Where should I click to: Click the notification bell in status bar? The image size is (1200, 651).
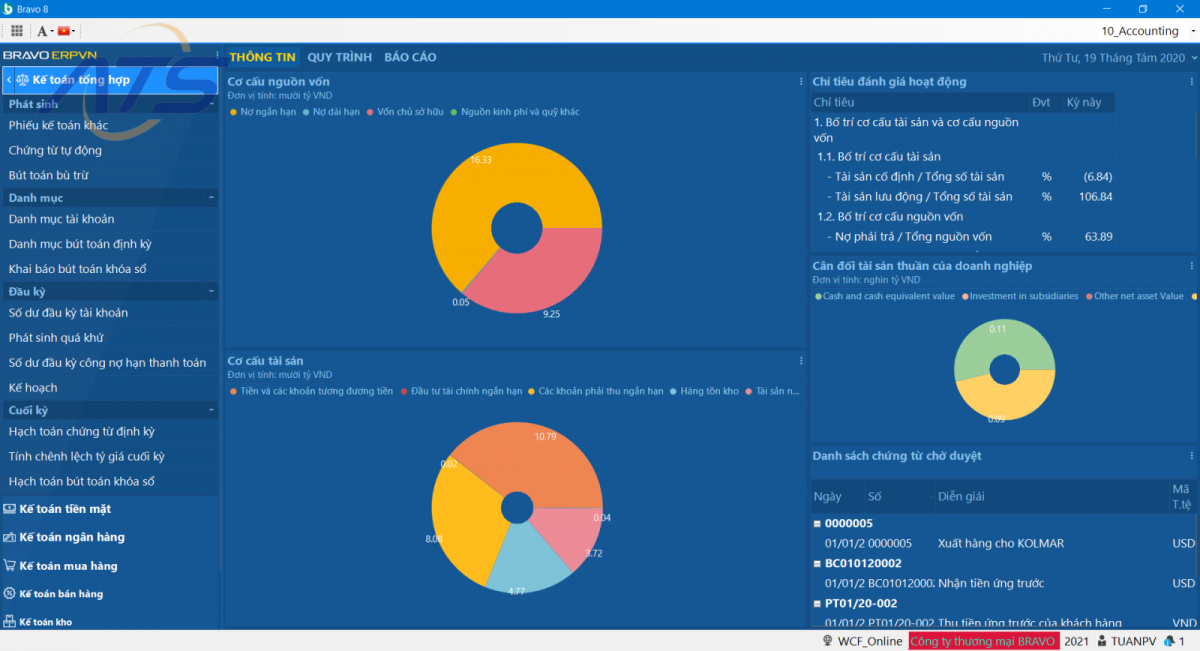coord(1169,641)
